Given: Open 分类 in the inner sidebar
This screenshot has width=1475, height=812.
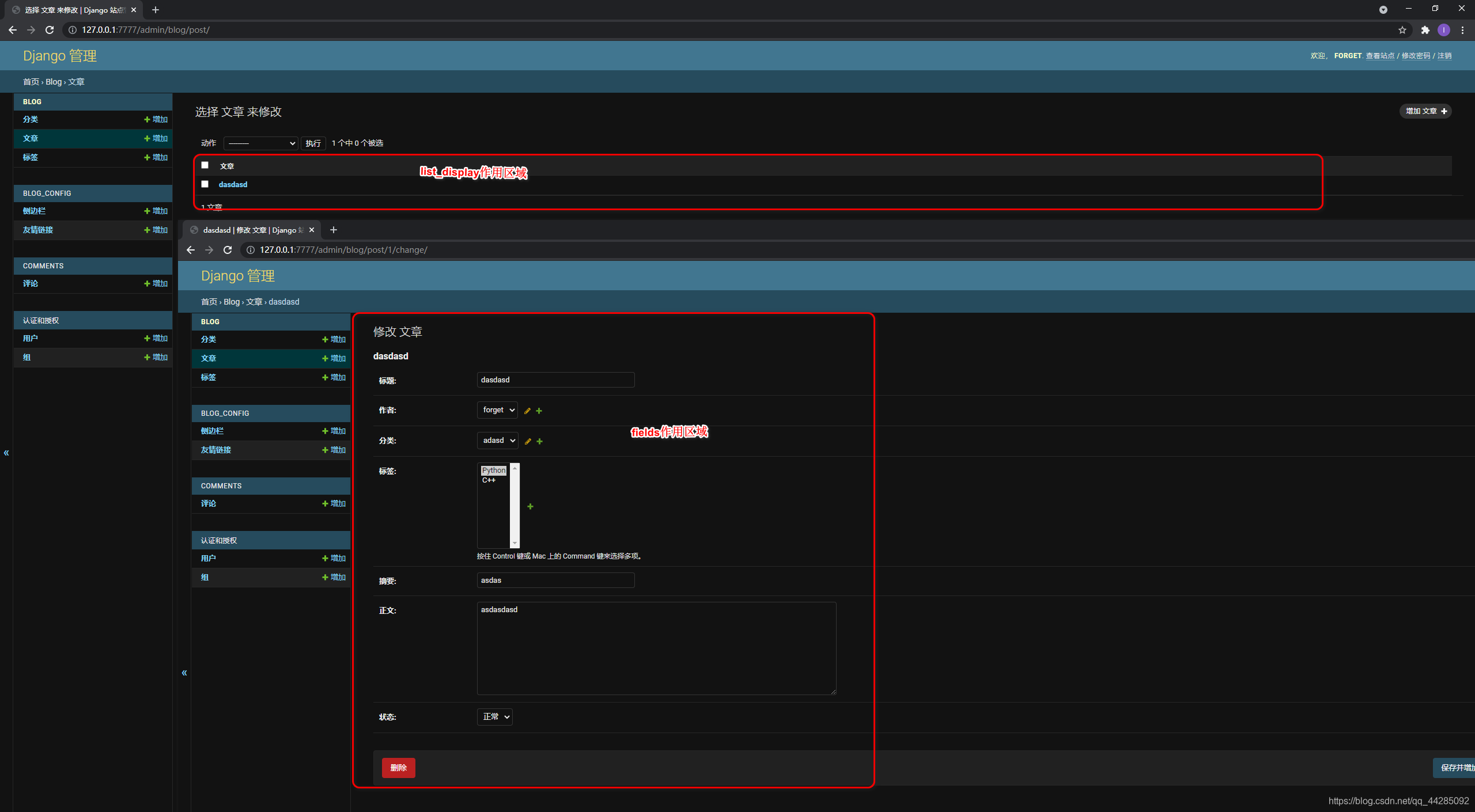Looking at the screenshot, I should (x=209, y=339).
